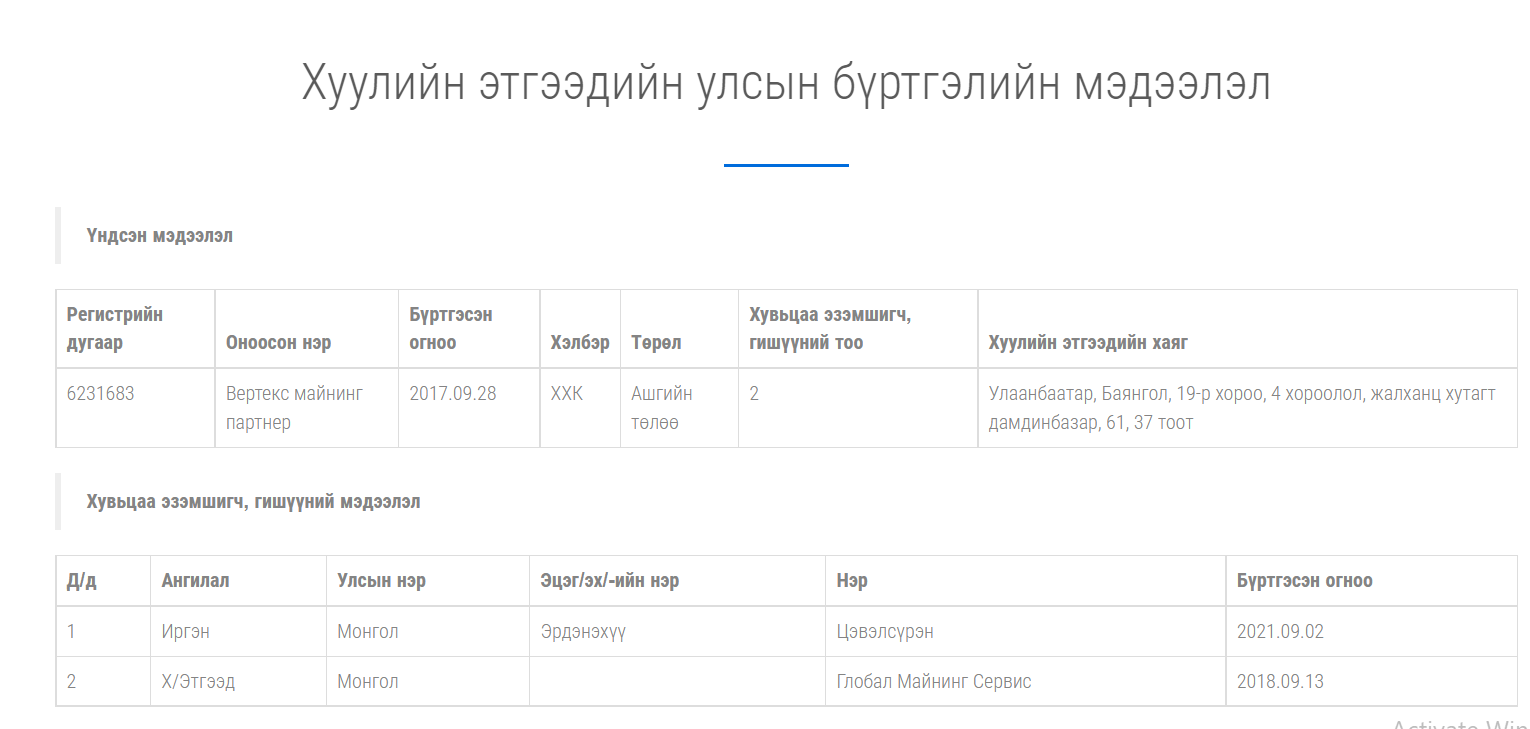Click shareholder 'Глобал Майнинг Сервис'
The image size is (1530, 729).
(x=933, y=682)
